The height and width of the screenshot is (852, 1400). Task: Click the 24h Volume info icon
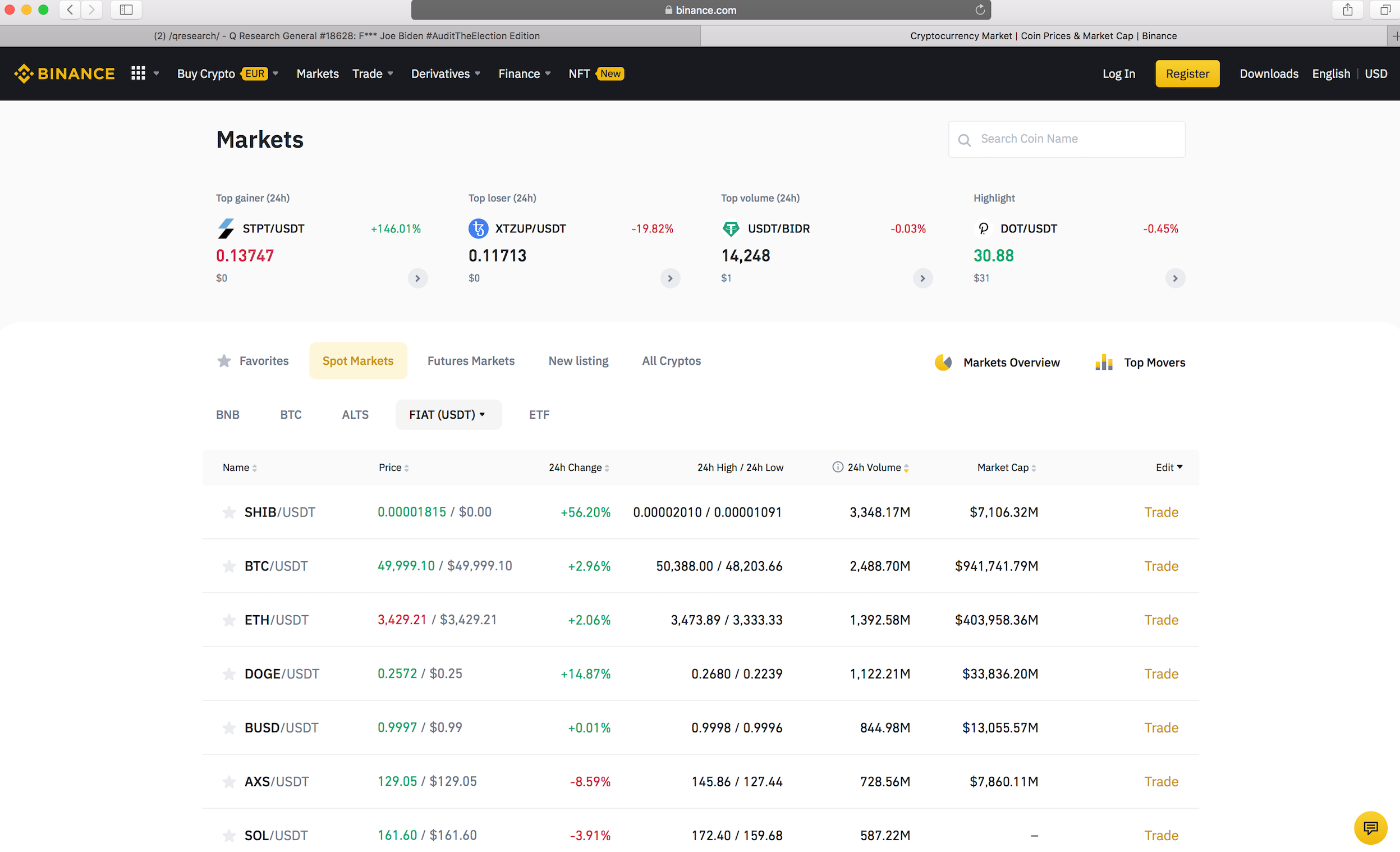838,467
